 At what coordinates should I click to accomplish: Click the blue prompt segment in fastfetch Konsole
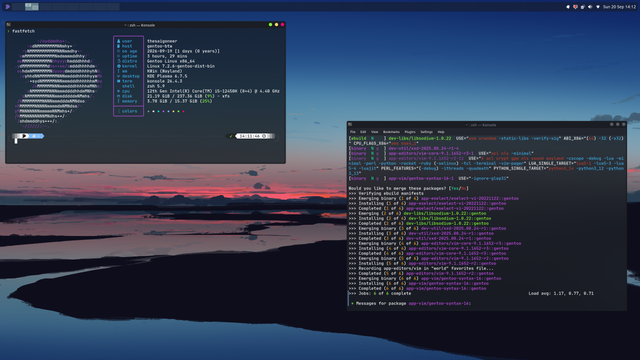click(x=36, y=136)
